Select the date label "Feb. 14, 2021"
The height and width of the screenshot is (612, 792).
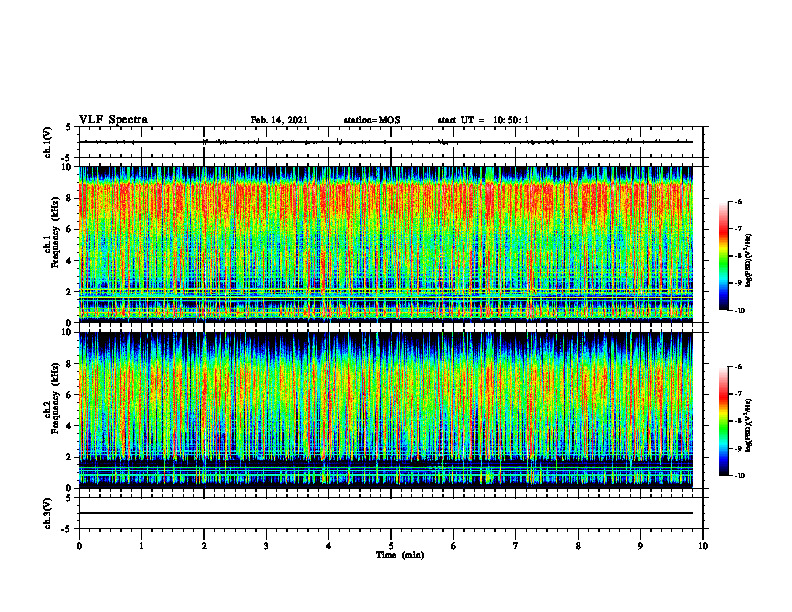[x=279, y=120]
